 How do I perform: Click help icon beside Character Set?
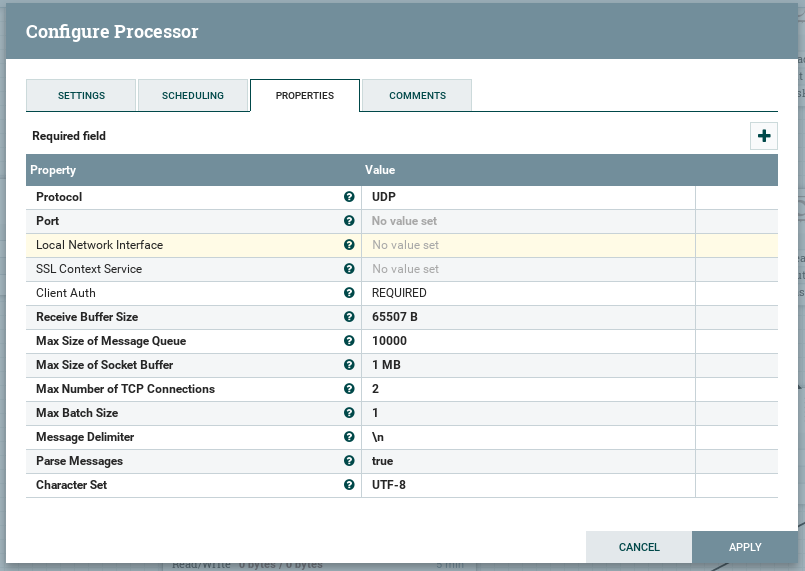point(349,485)
